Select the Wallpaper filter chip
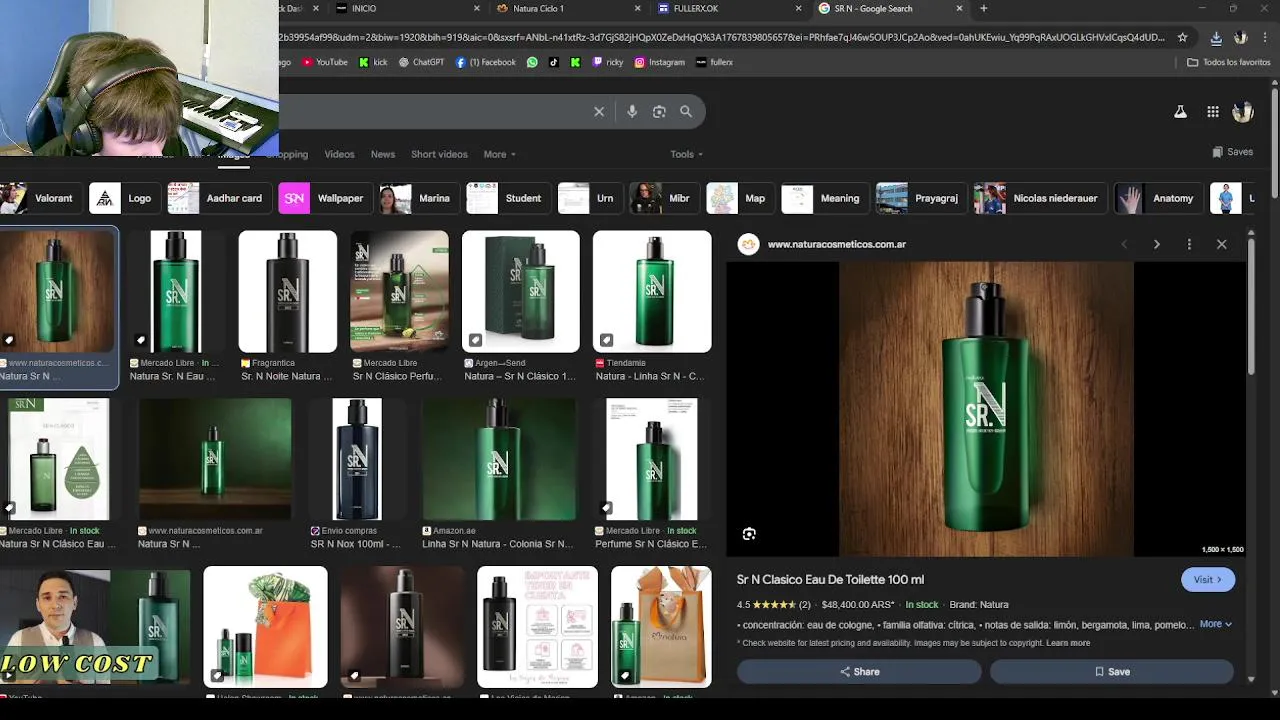 [x=324, y=198]
